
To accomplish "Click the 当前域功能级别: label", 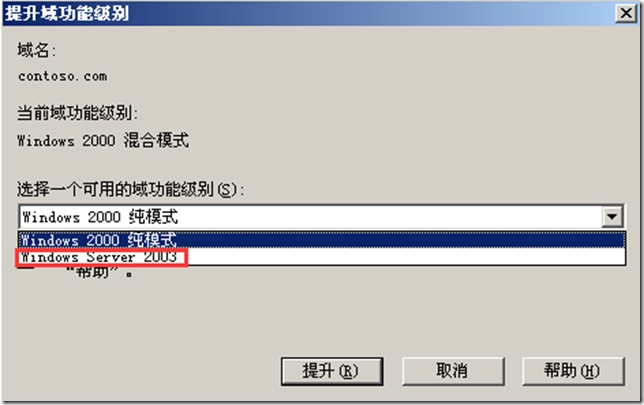I will click(x=77, y=113).
